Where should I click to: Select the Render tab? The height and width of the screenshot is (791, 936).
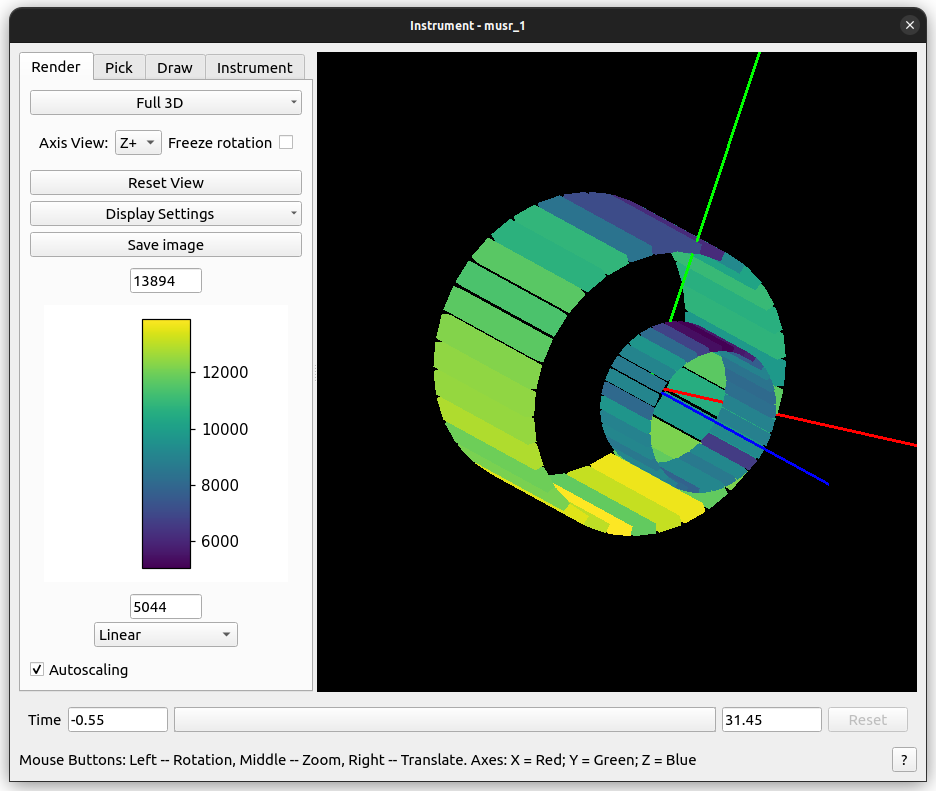click(x=56, y=67)
